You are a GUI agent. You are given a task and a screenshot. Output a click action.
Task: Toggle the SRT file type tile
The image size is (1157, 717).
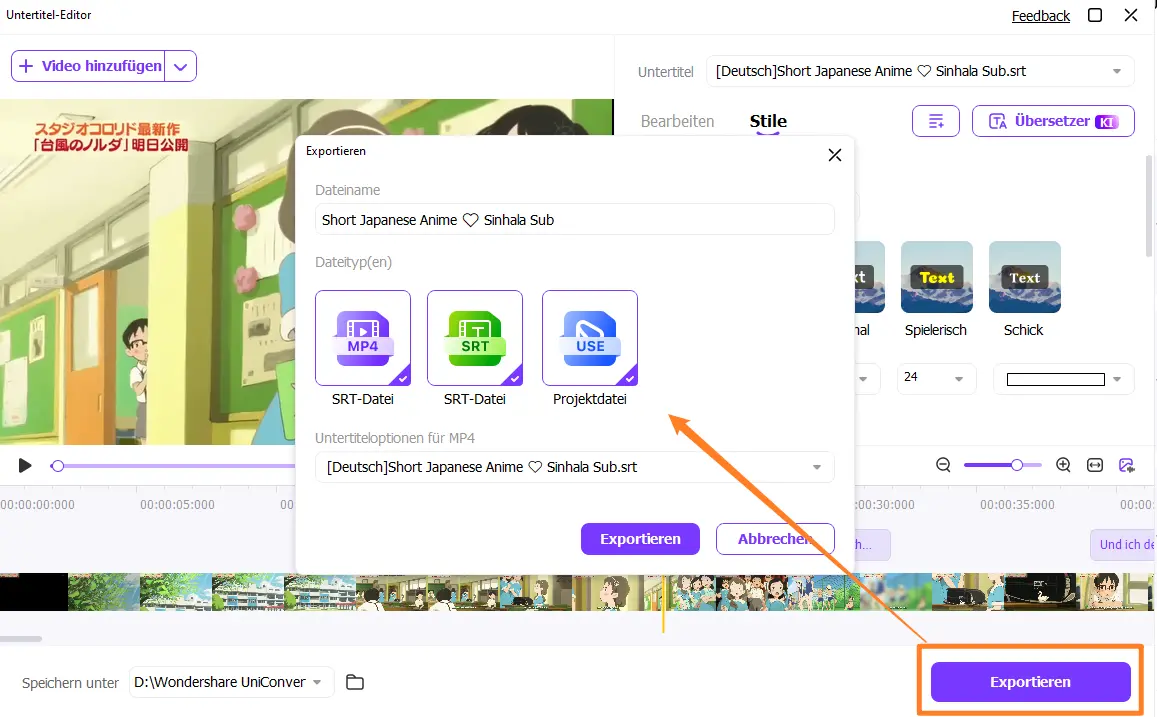[475, 338]
